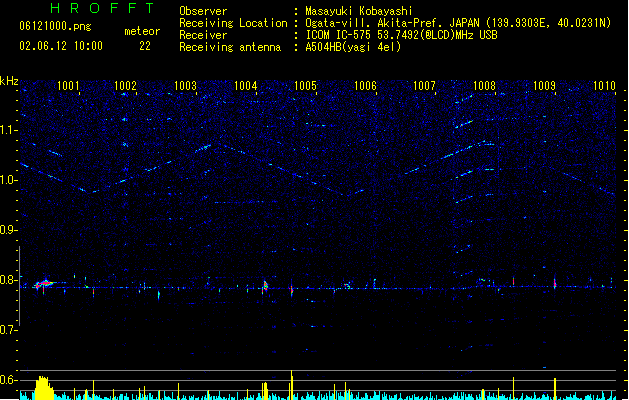Click the 1003 time marker

click(185, 86)
